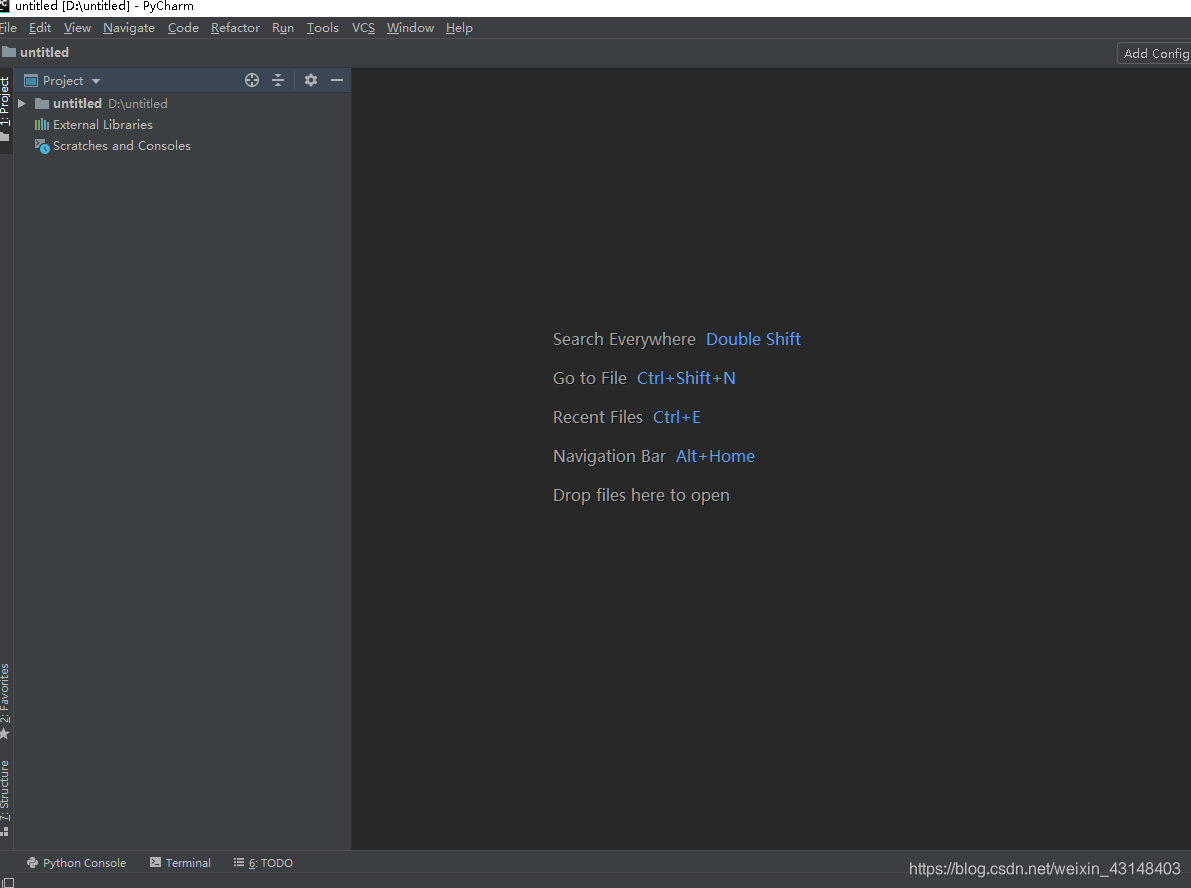Click the Scratches and Consoles icon

42,146
